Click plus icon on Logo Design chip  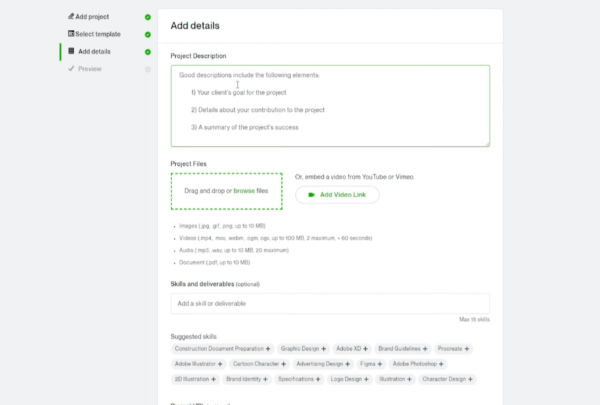[366, 379]
